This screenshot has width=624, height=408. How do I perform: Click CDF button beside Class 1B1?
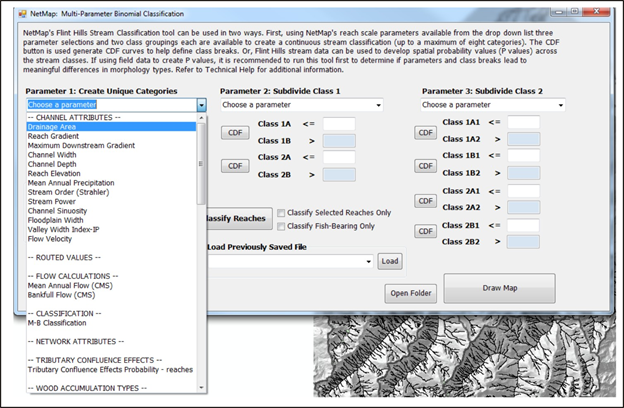coord(425,166)
